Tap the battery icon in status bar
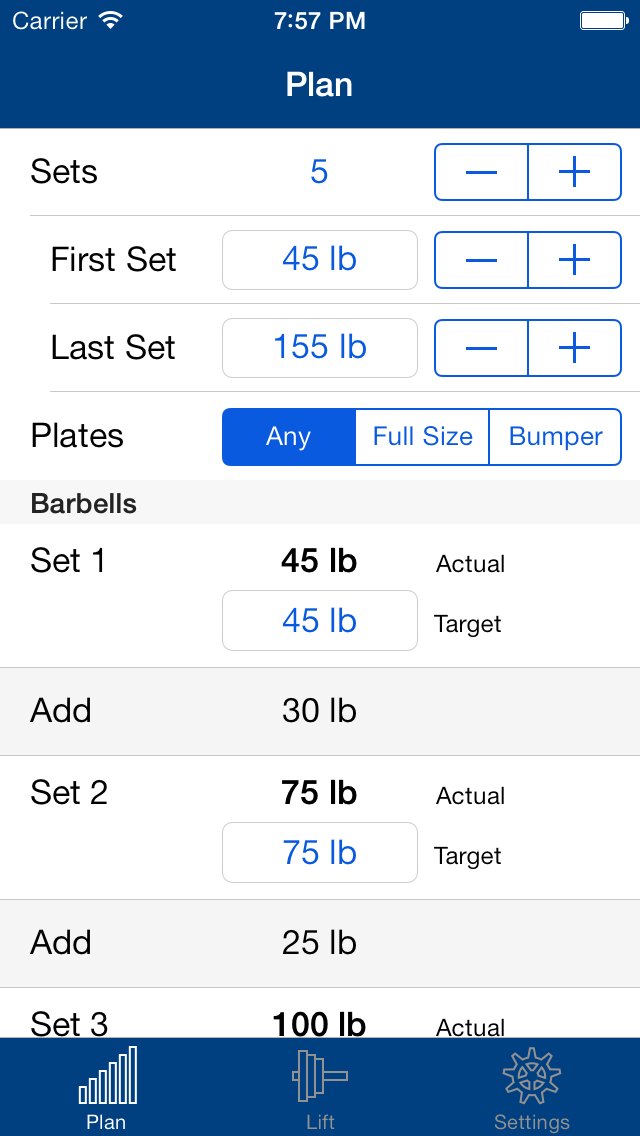The image size is (640, 1136). (604, 21)
